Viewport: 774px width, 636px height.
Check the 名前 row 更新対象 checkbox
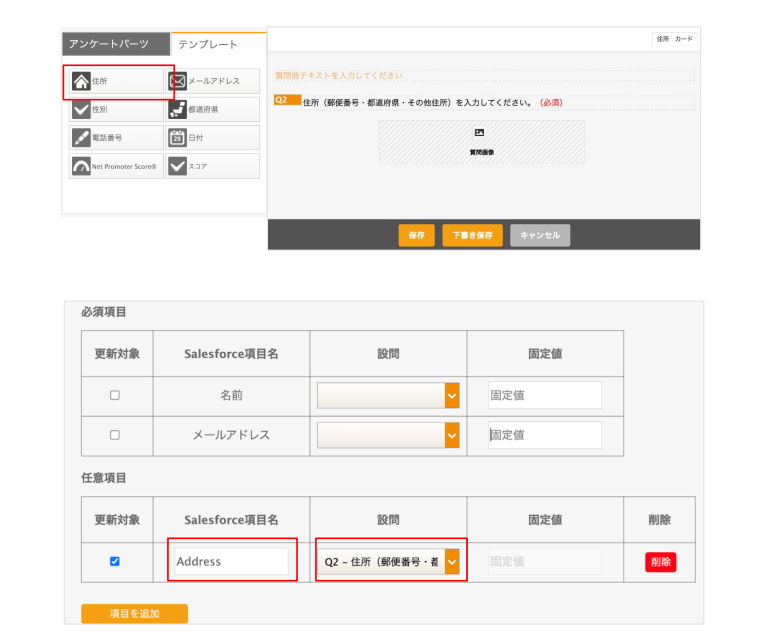[115, 395]
